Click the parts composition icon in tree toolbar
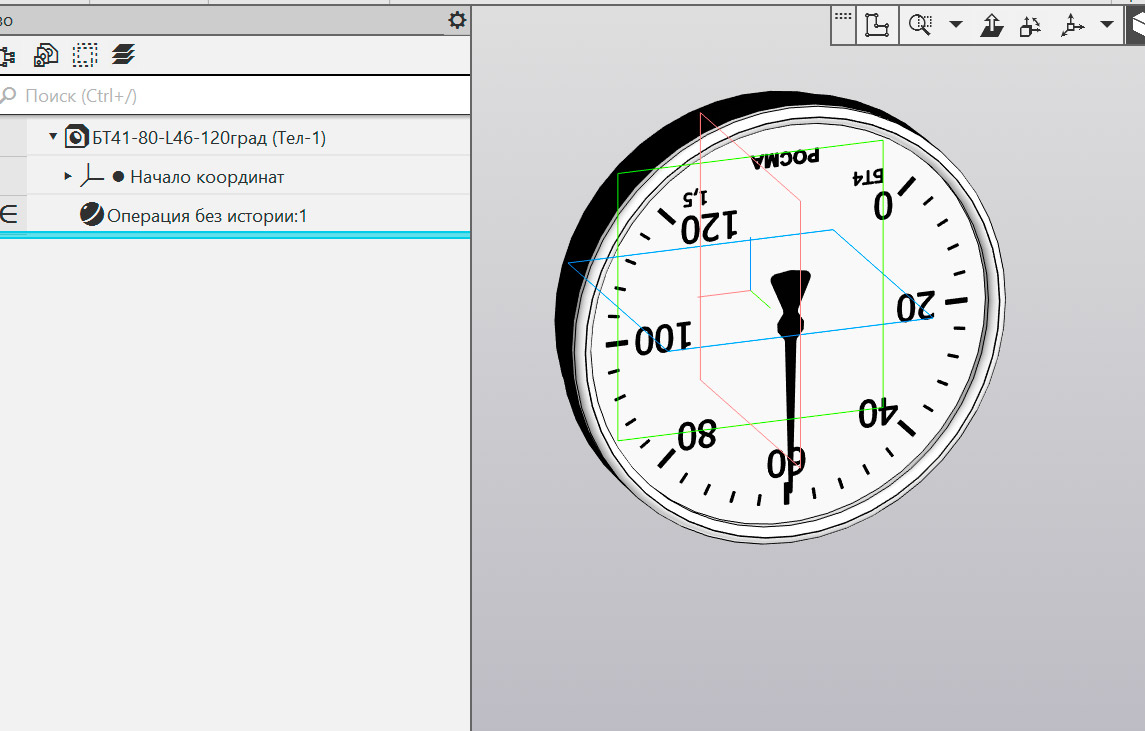The image size is (1145, 731). (46, 55)
